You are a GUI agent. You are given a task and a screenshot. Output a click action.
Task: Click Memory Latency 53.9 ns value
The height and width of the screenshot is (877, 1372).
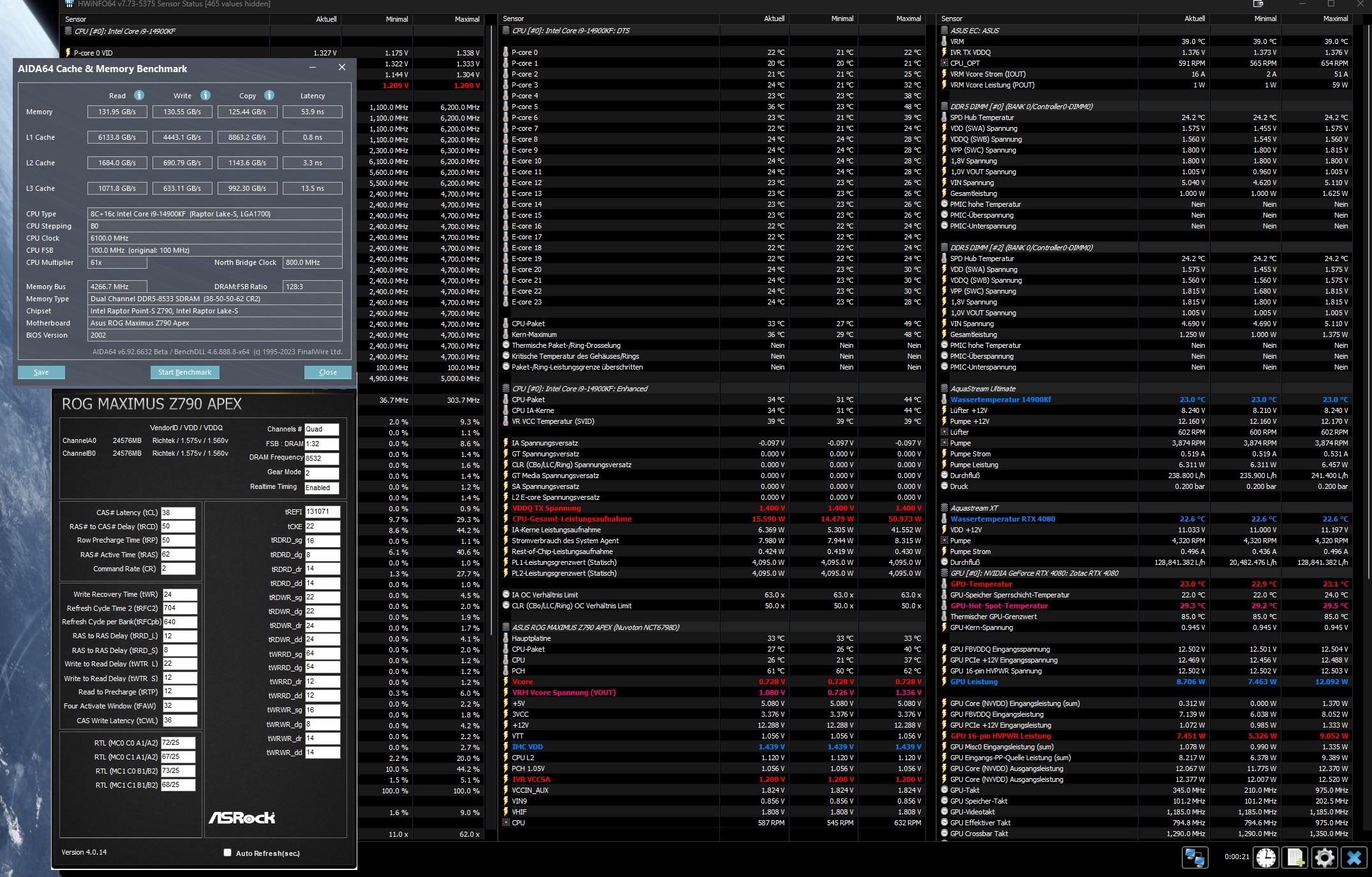coord(313,112)
